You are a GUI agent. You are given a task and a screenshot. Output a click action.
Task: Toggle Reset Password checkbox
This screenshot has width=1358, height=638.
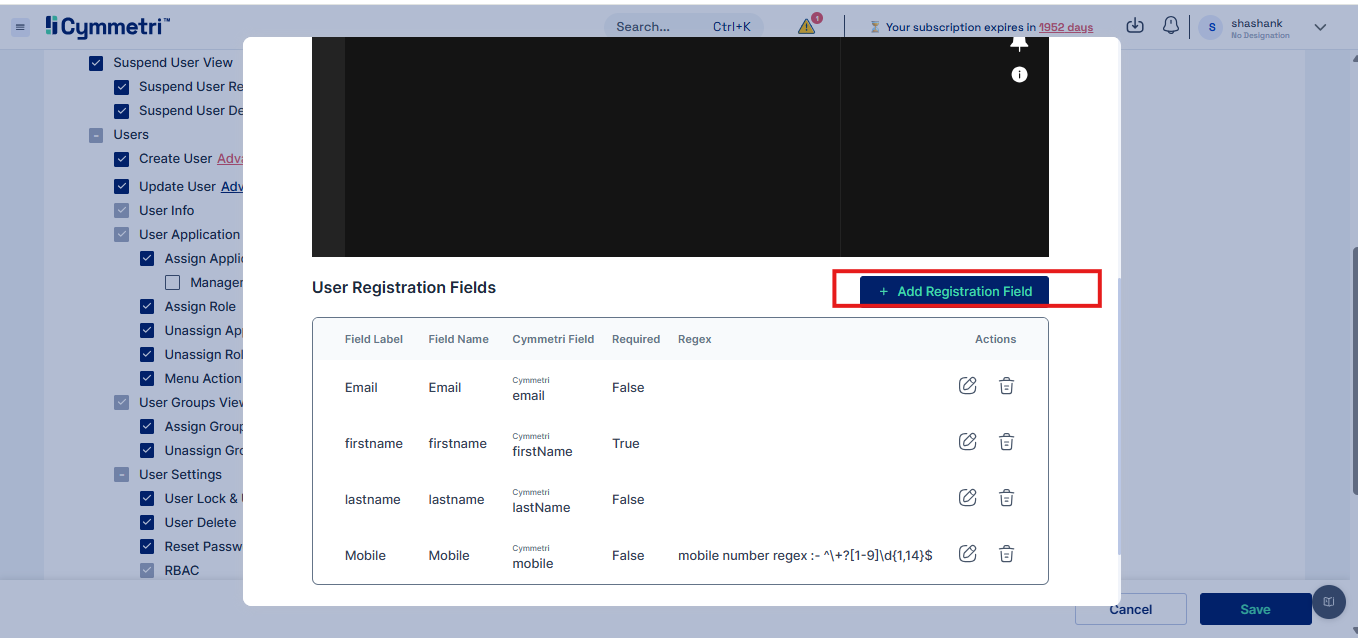[147, 547]
